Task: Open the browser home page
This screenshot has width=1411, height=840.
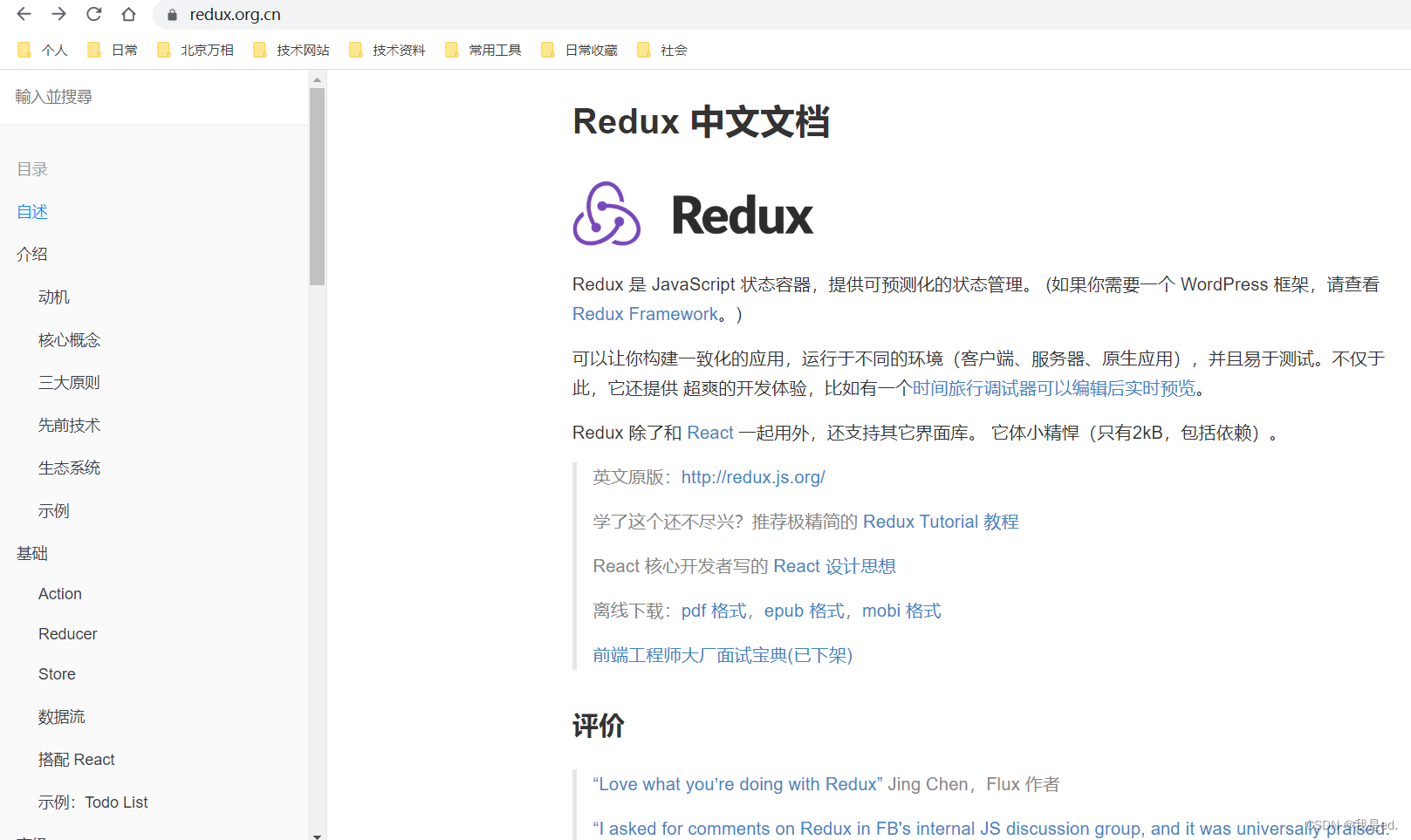Action: click(x=128, y=14)
